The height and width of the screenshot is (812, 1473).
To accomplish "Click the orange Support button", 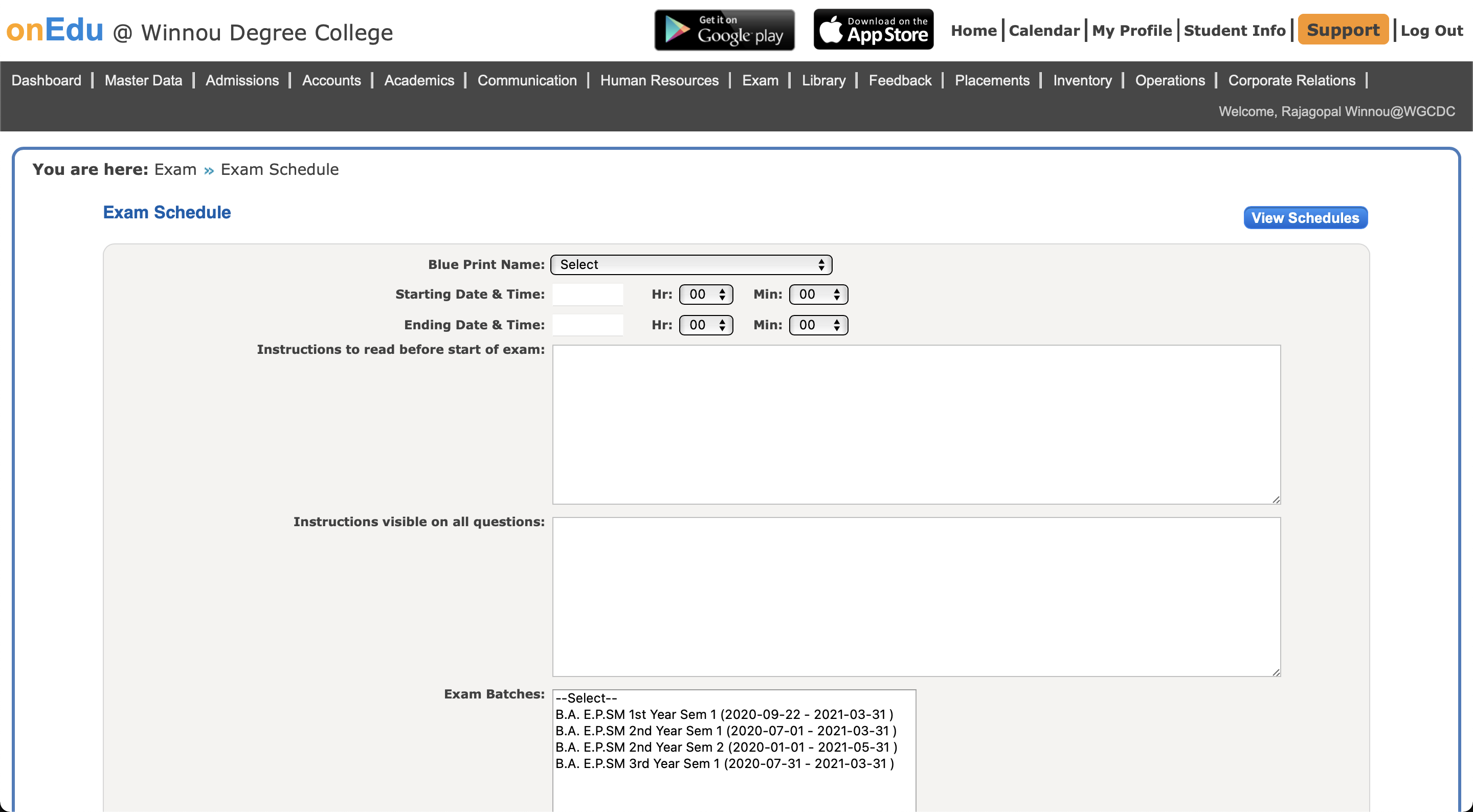I will pos(1343,30).
